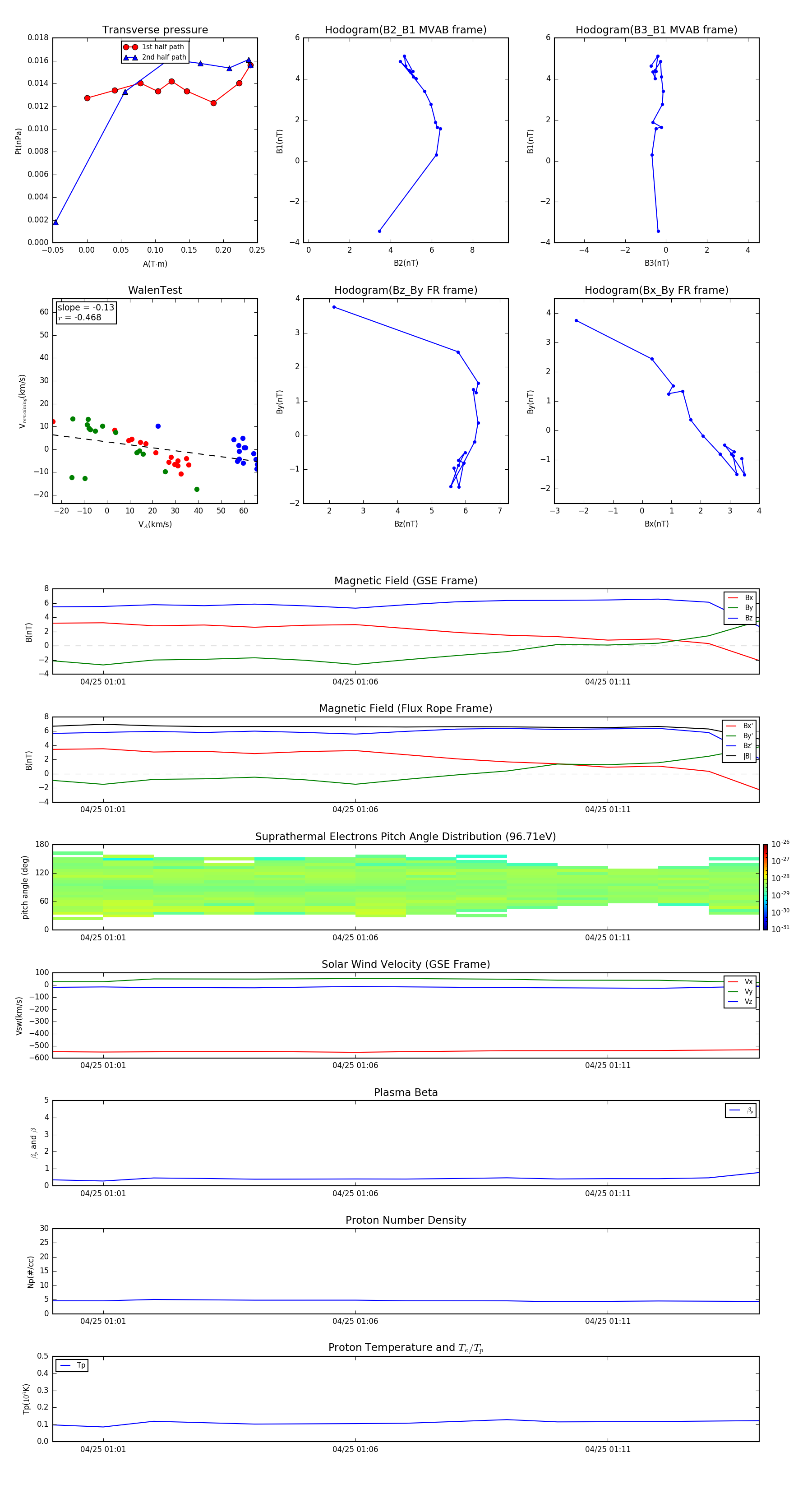Click the Bx' legend entry in Flux Rope plot

coord(740,726)
